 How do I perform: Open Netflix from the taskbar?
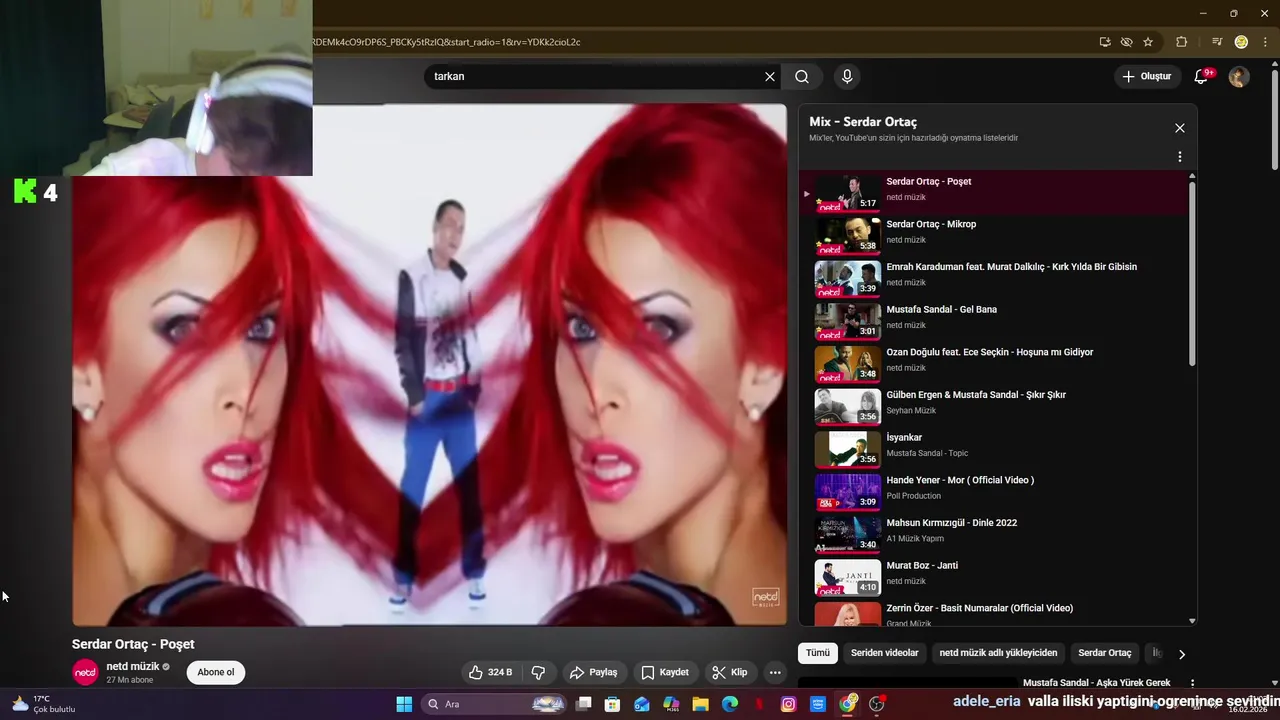pos(759,704)
